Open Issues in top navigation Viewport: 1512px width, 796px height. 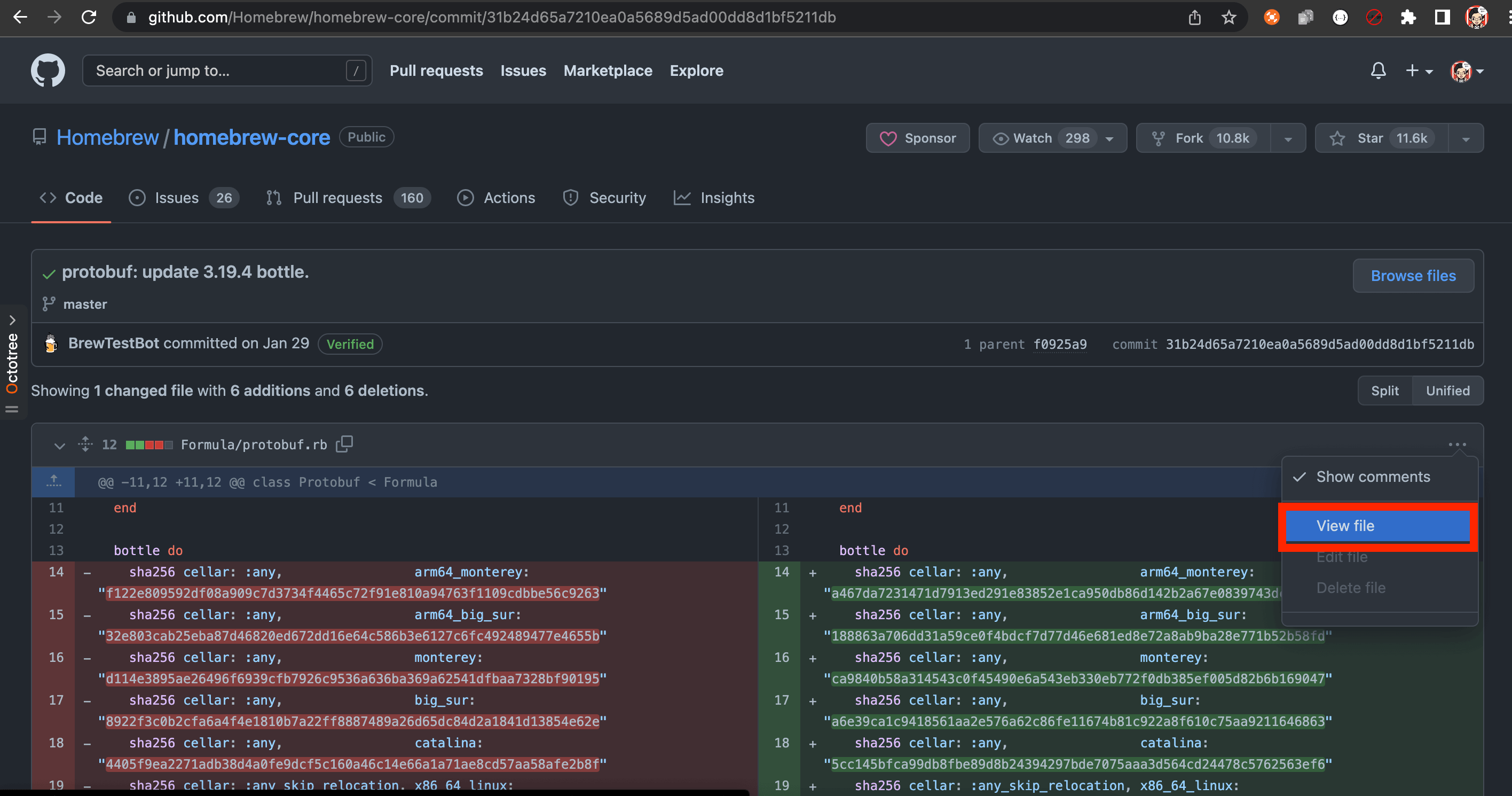click(523, 71)
